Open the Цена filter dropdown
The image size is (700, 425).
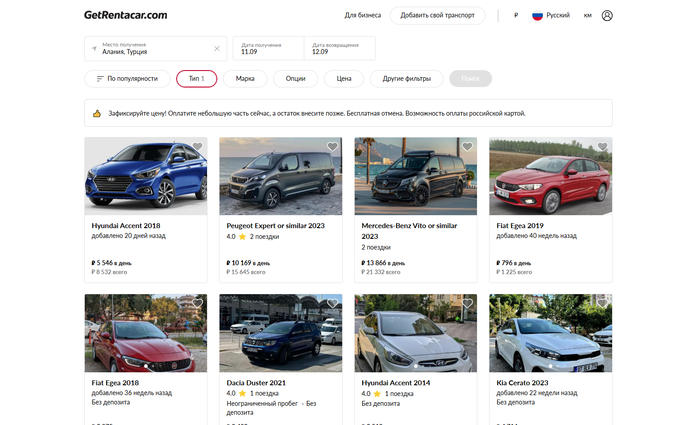pyautogui.click(x=344, y=79)
